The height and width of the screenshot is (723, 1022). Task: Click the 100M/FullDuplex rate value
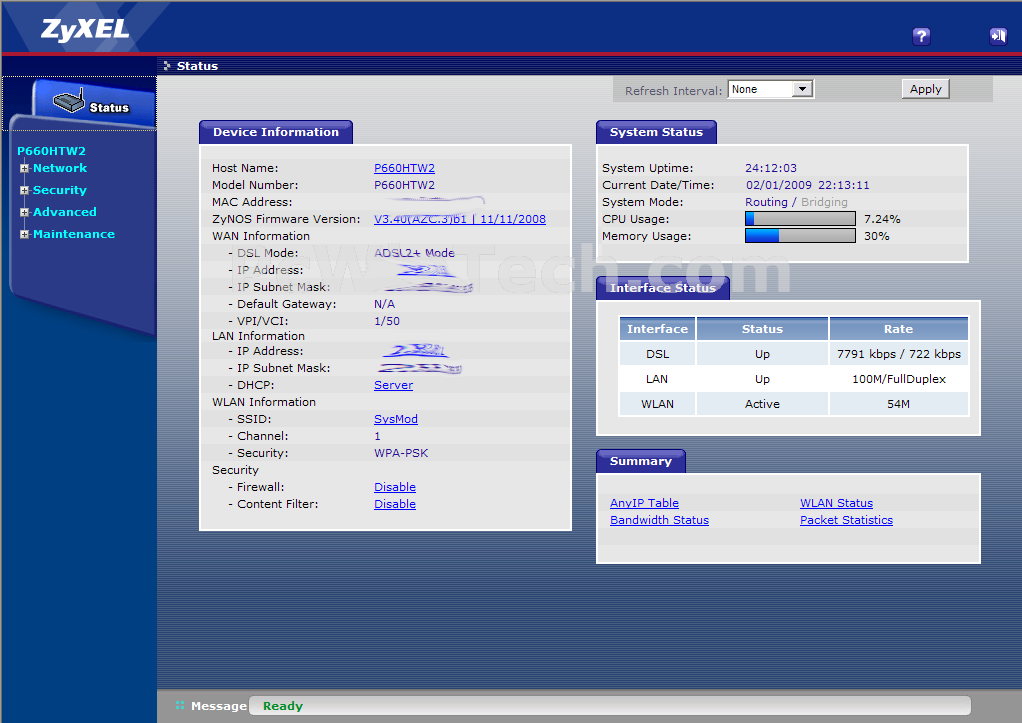point(898,379)
